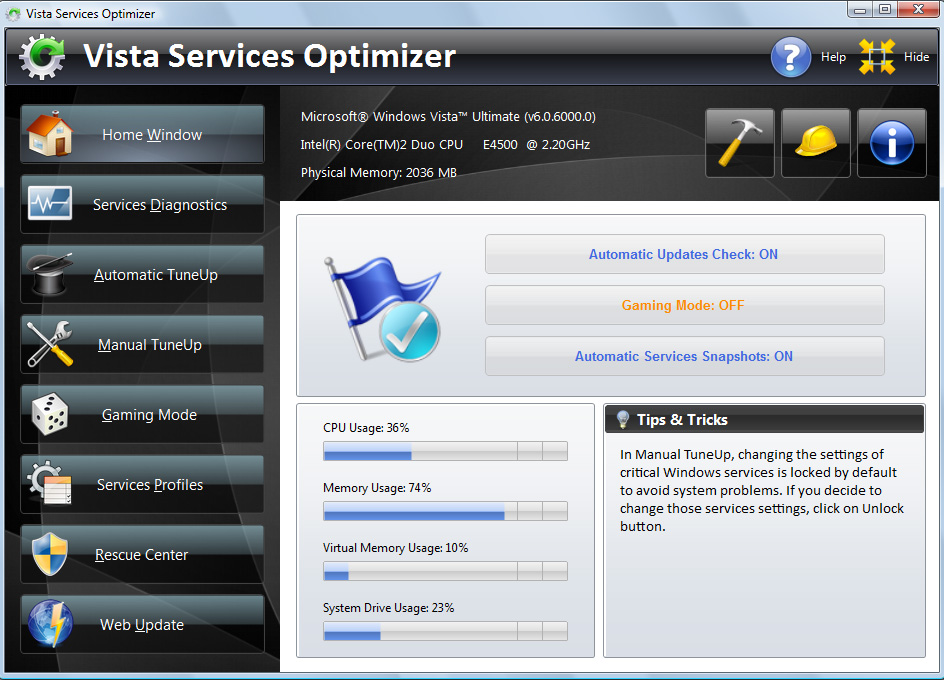Select Gaming Mode in the sidebar

[x=142, y=414]
